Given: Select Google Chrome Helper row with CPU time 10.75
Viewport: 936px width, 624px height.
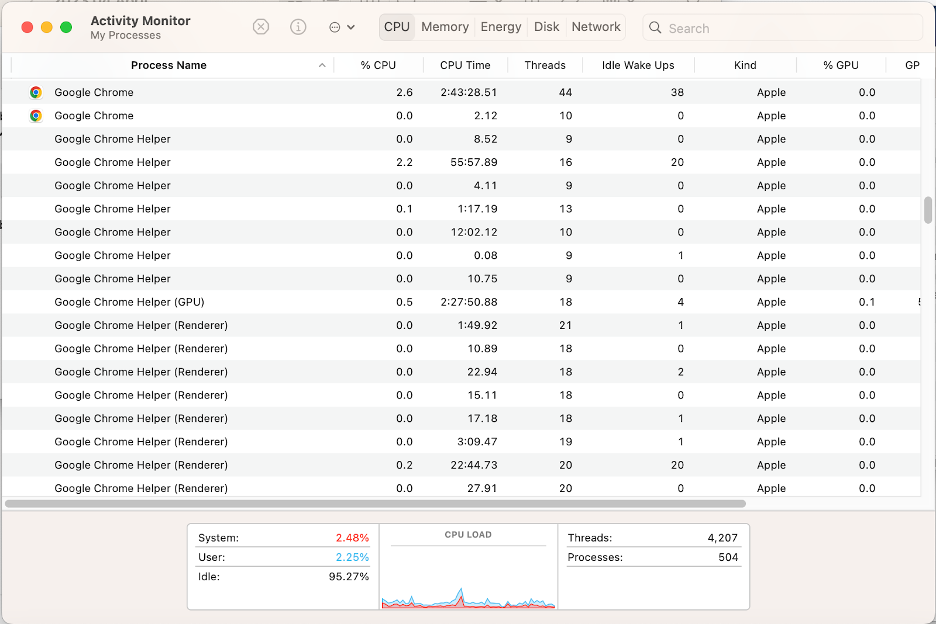Looking at the screenshot, I should [461, 278].
